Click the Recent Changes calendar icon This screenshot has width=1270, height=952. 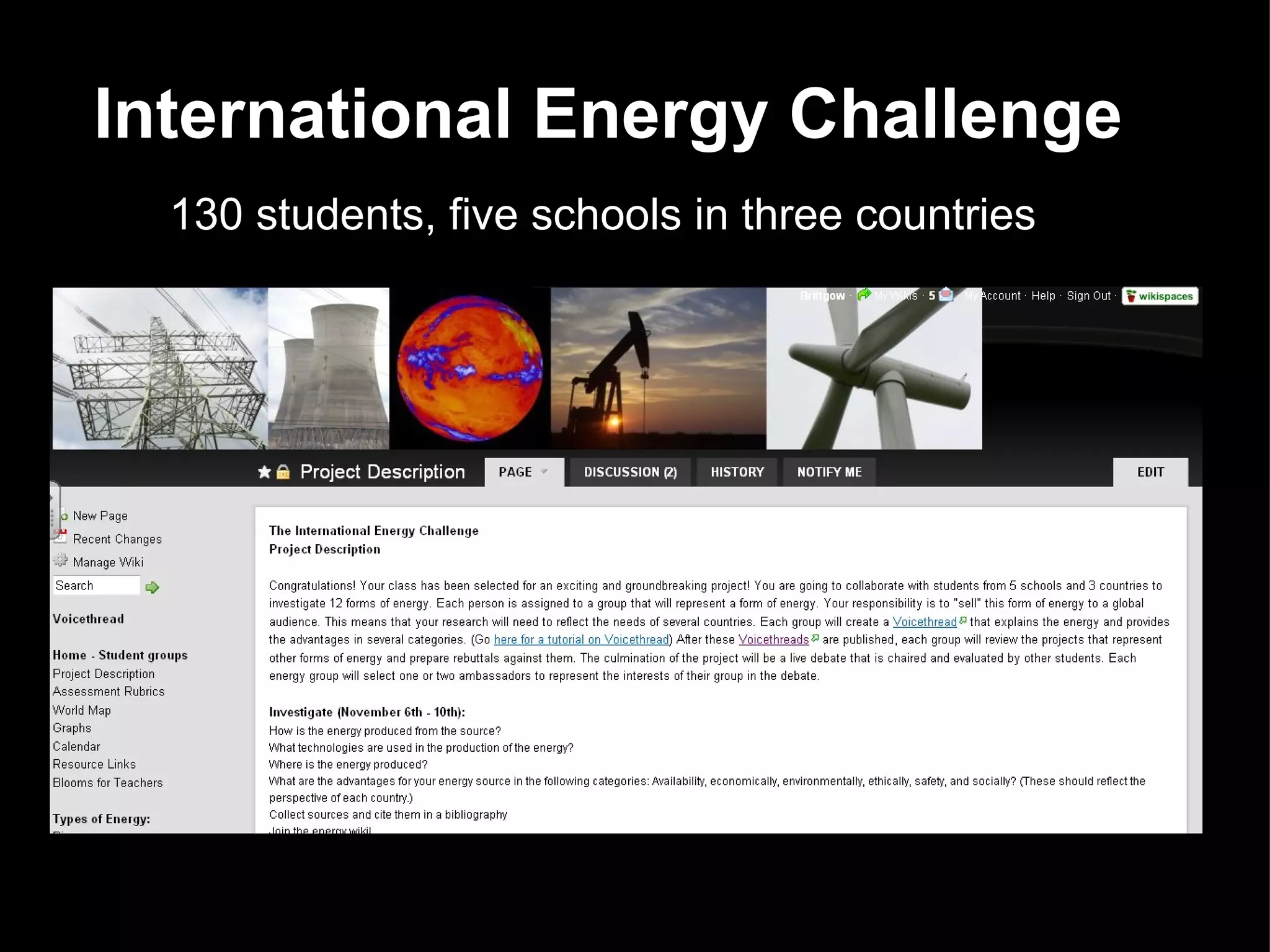(60, 537)
